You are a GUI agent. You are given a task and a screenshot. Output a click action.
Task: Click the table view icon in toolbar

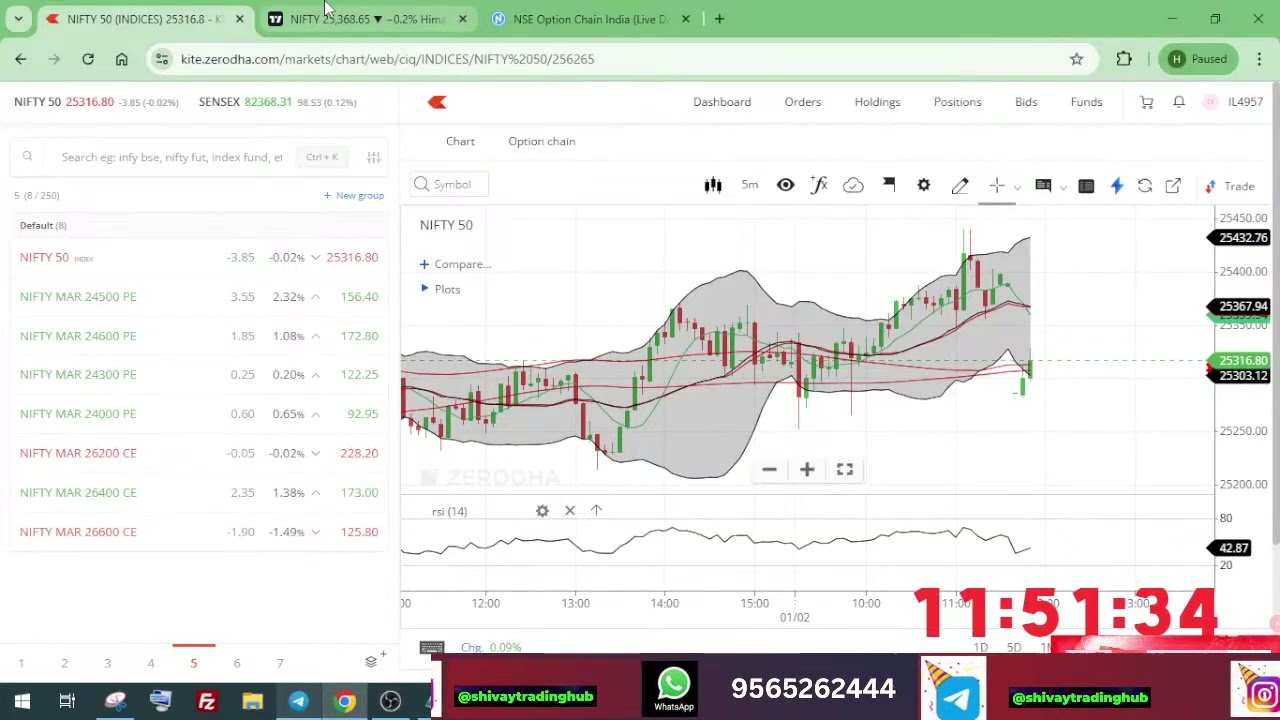(x=1086, y=186)
